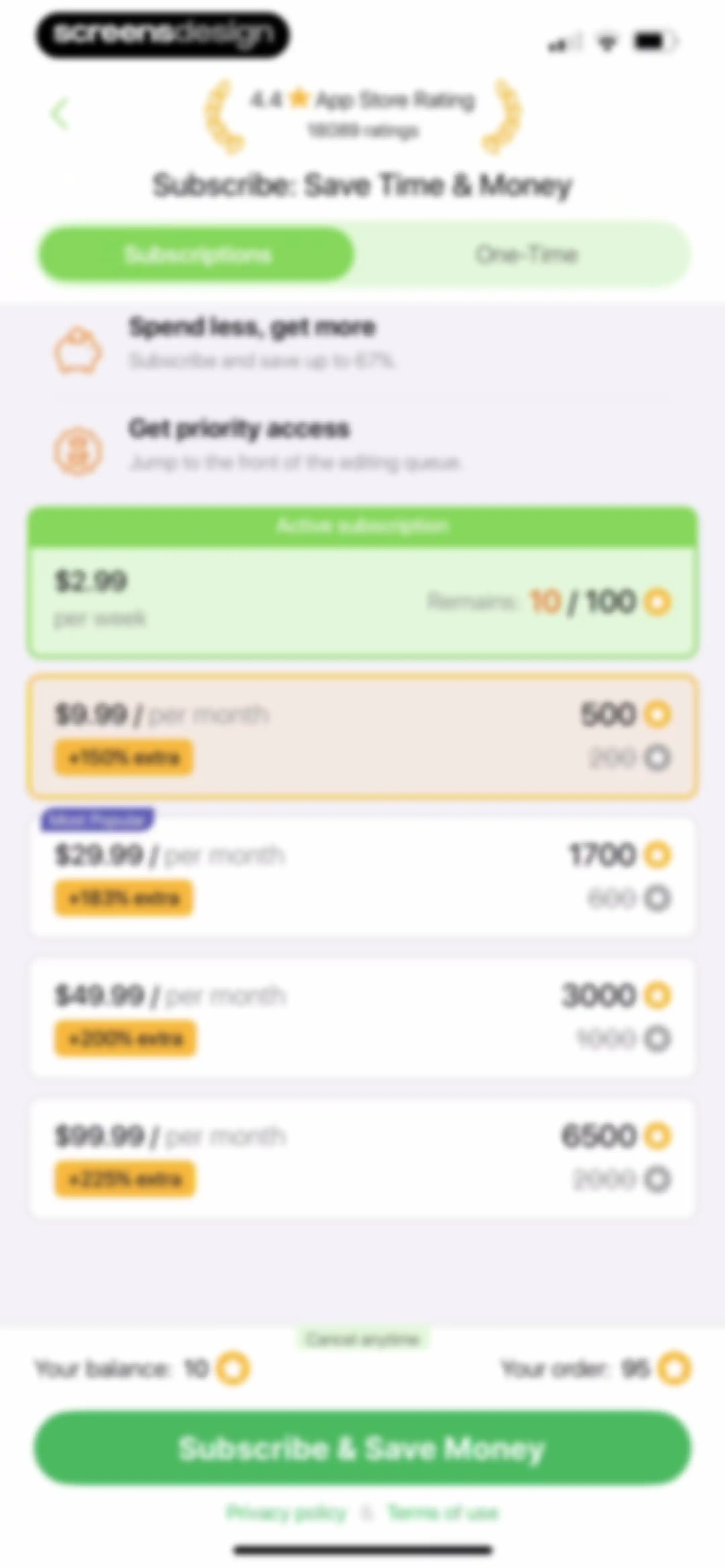Screen dimensions: 725x1568
Task: Switch to the One-Time tab
Action: point(526,255)
